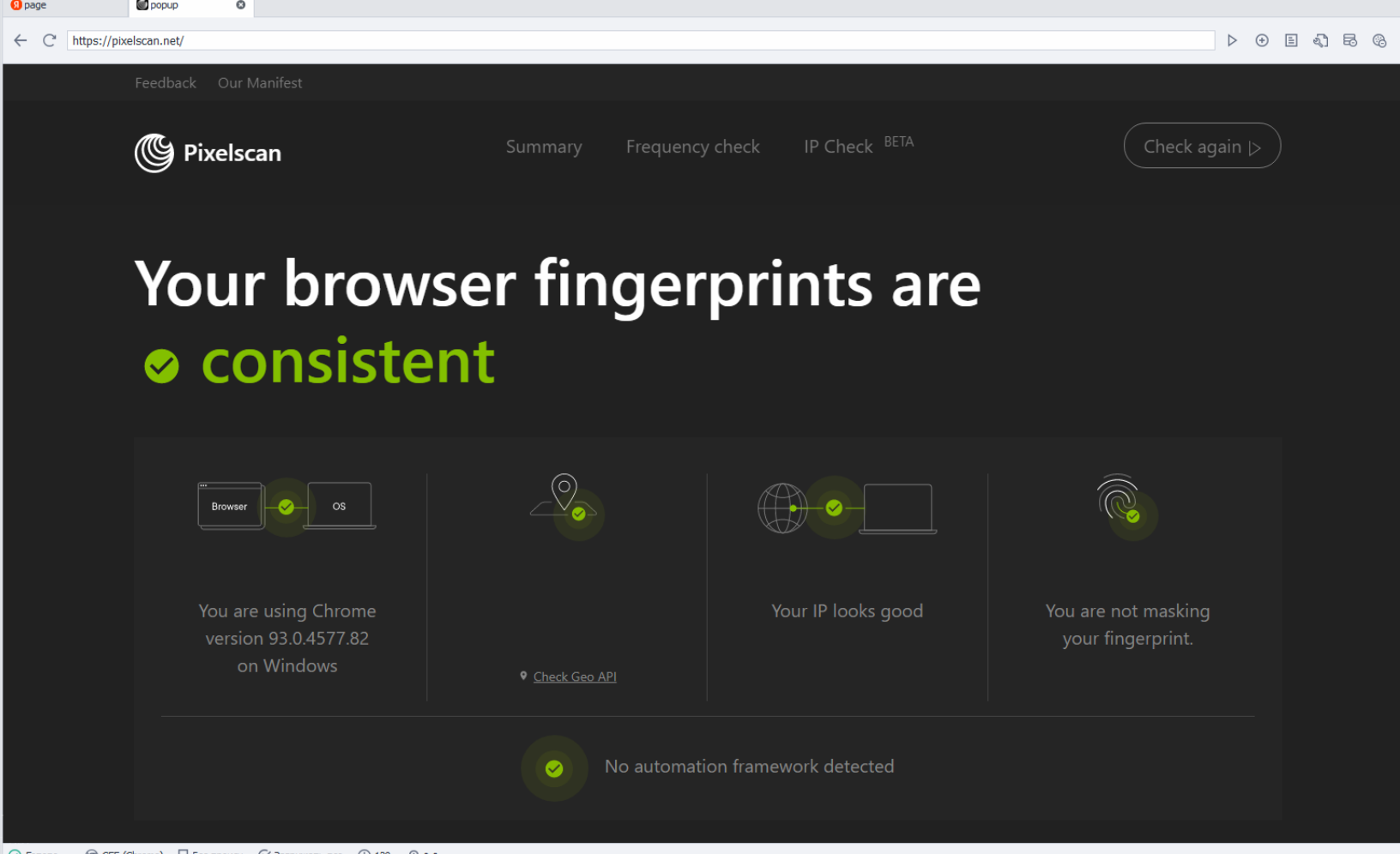The width and height of the screenshot is (1400, 854).
Task: Click the green "consistent" result word
Action: [x=348, y=361]
